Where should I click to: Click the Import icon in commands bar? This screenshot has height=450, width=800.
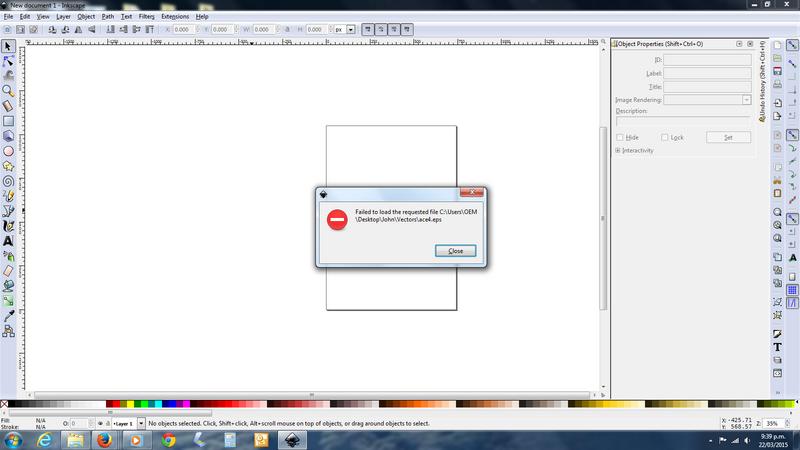click(x=777, y=103)
